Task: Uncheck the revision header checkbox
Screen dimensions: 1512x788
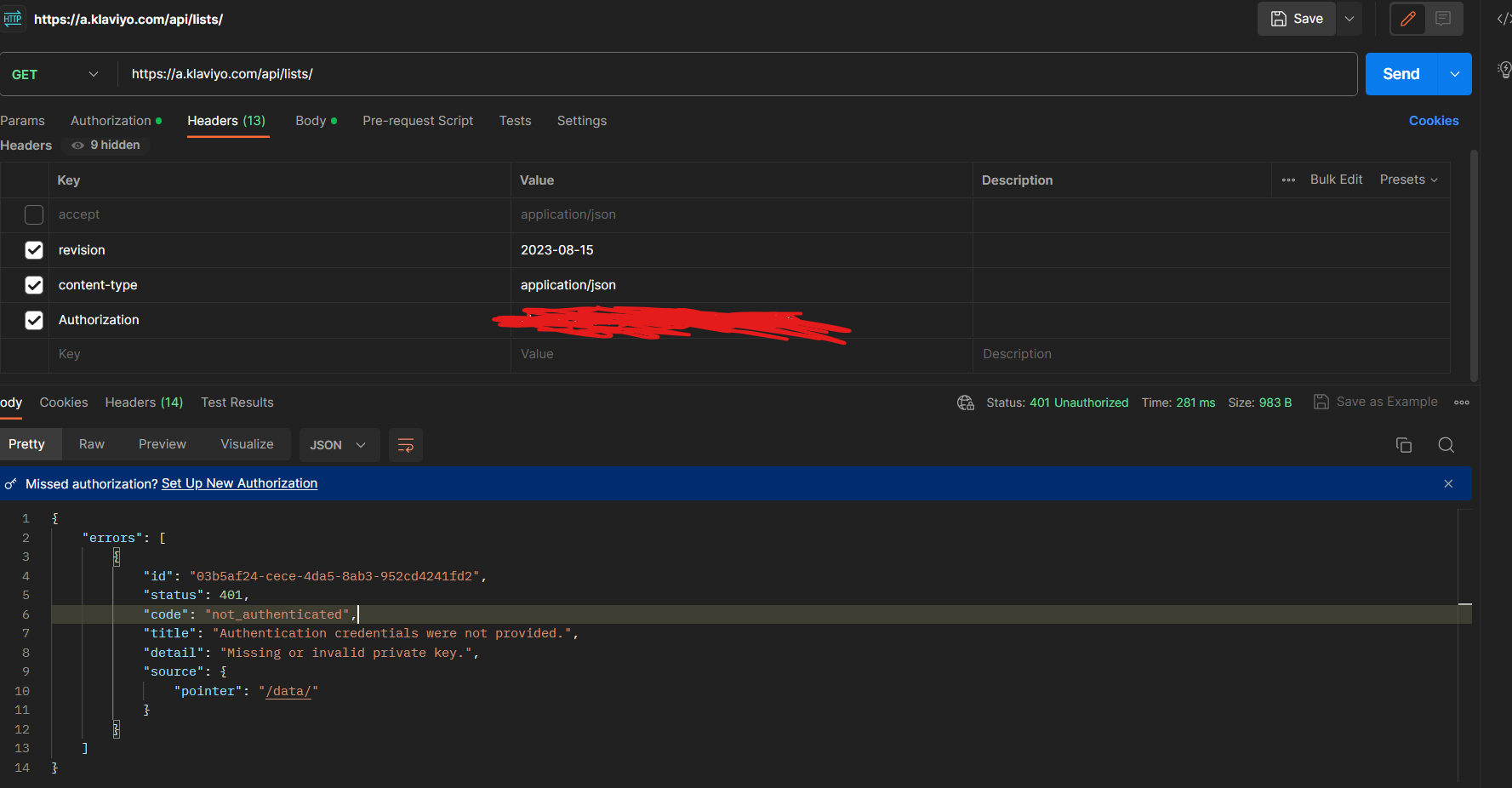Action: (x=34, y=250)
